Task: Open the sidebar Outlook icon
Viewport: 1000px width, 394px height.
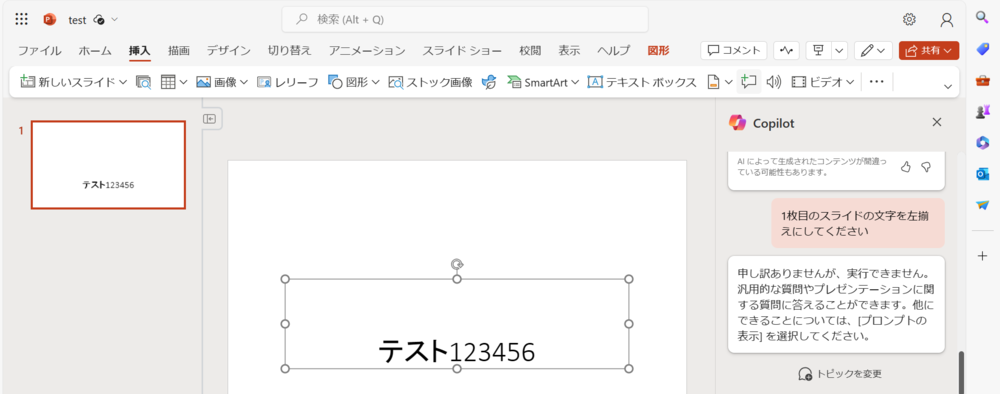Action: click(982, 173)
